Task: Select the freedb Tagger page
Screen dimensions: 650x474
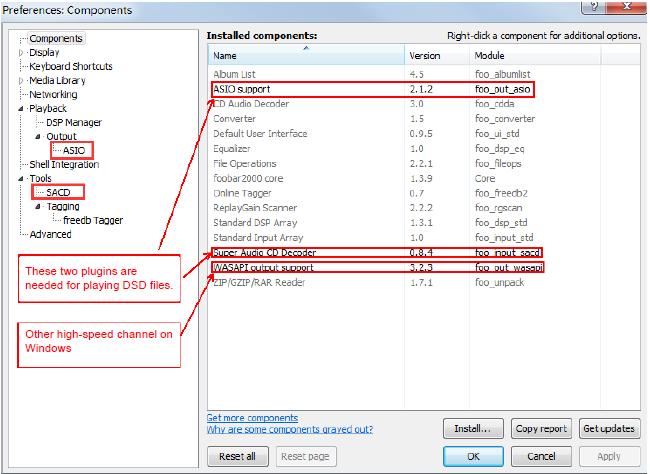Action: click(93, 221)
